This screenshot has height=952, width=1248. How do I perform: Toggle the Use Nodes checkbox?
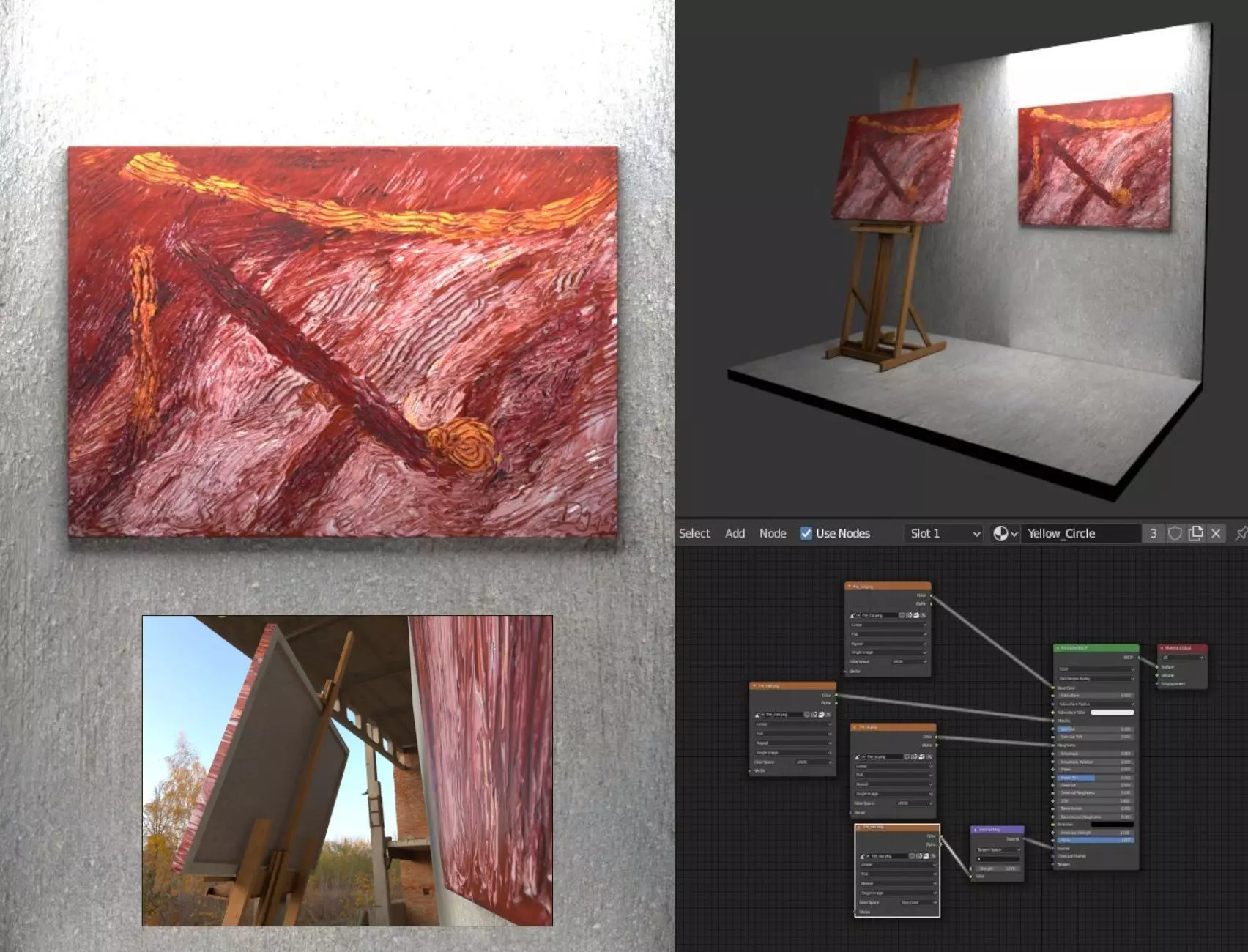coord(806,533)
